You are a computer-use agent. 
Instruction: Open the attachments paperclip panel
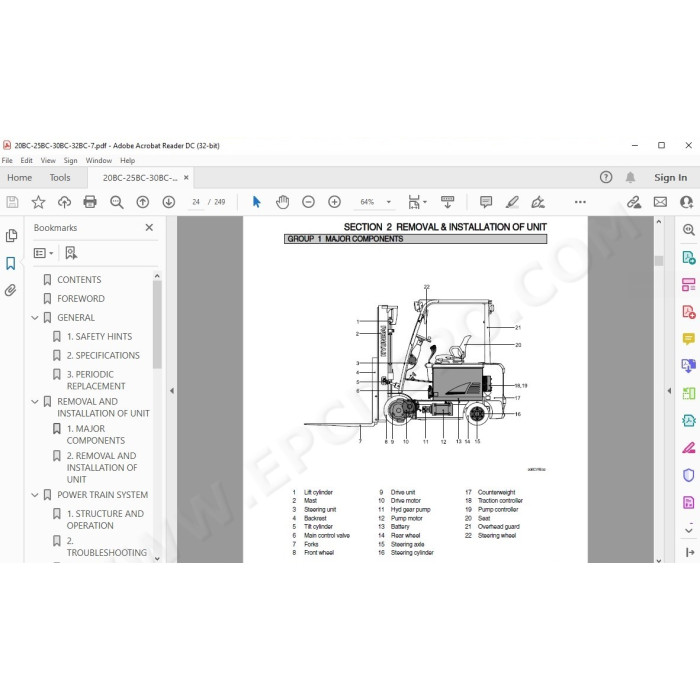(11, 291)
